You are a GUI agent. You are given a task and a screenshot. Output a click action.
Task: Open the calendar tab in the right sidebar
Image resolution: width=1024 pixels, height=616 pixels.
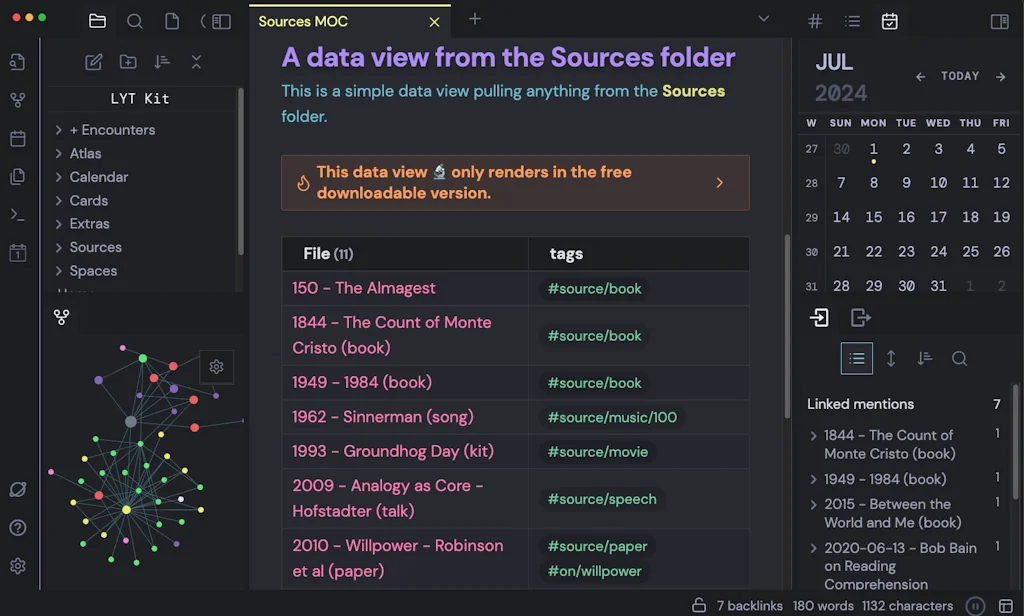pyautogui.click(x=889, y=21)
